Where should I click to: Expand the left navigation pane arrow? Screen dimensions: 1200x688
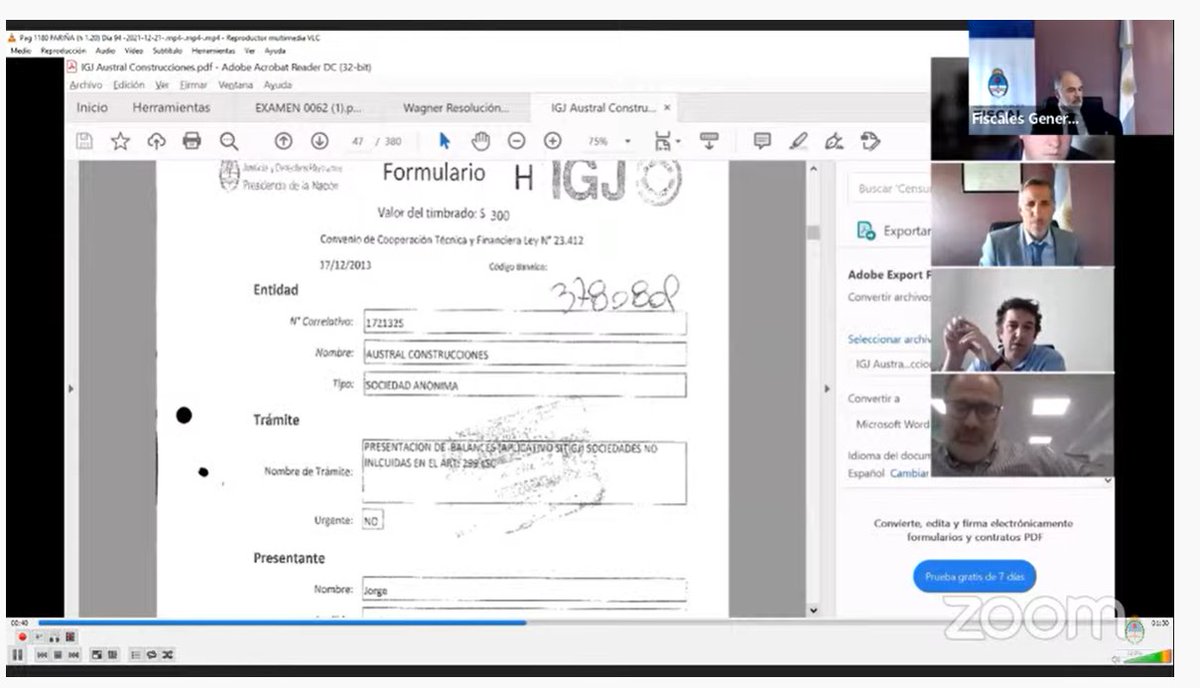71,388
